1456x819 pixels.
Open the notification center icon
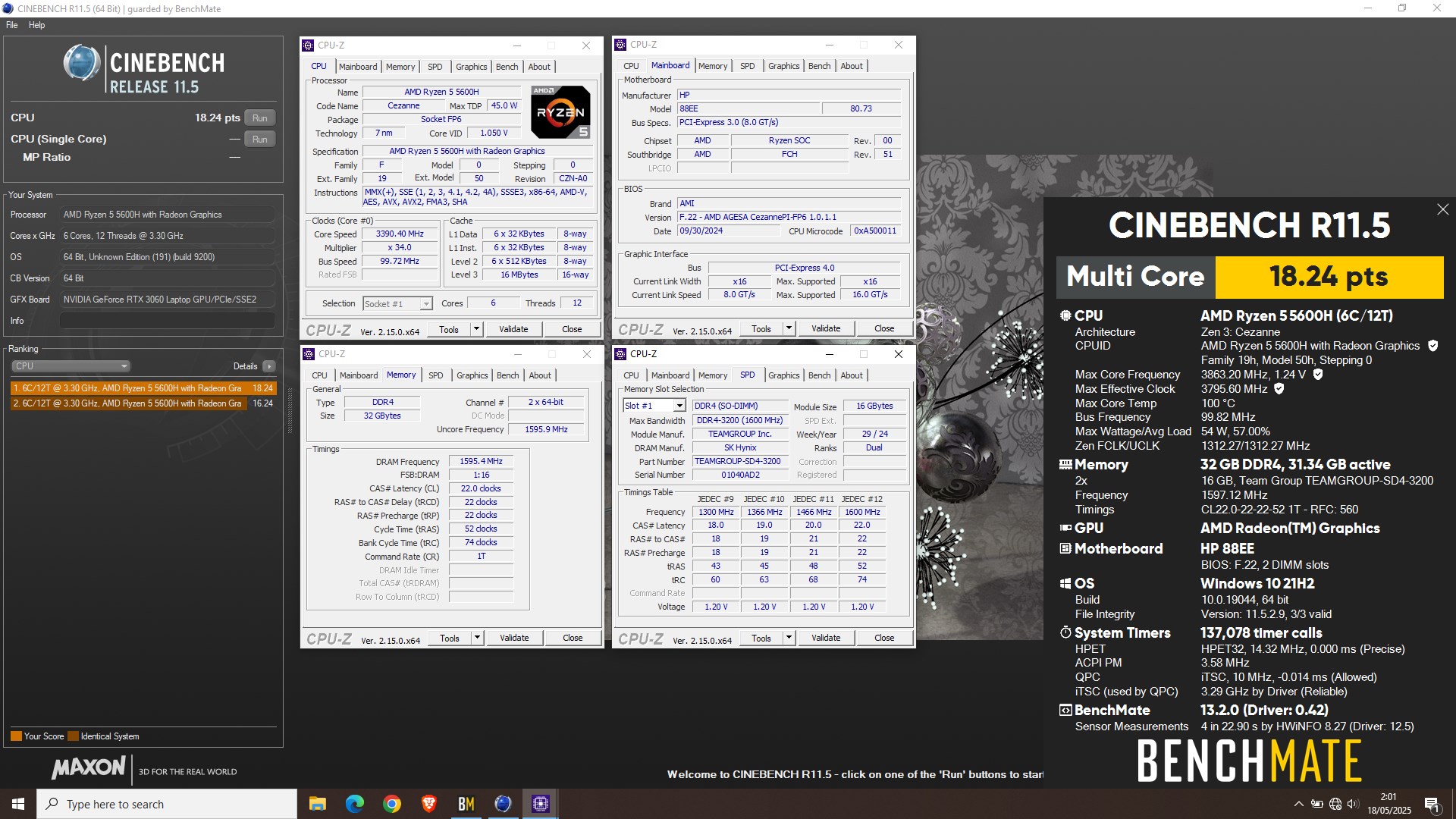click(1432, 805)
